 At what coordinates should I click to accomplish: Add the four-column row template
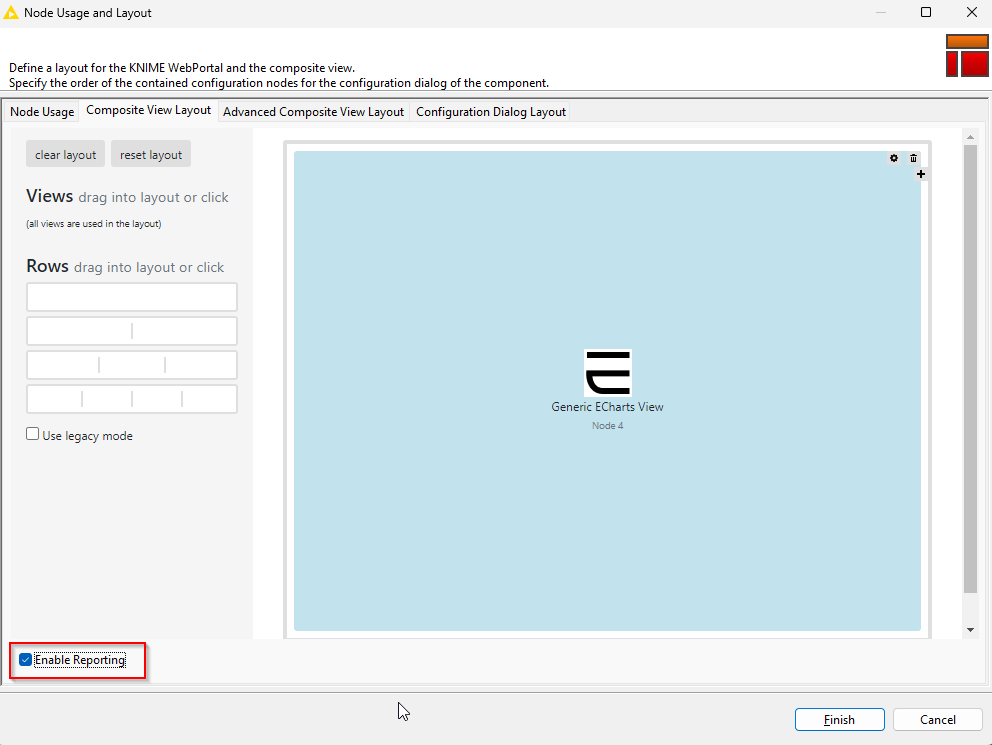click(132, 399)
